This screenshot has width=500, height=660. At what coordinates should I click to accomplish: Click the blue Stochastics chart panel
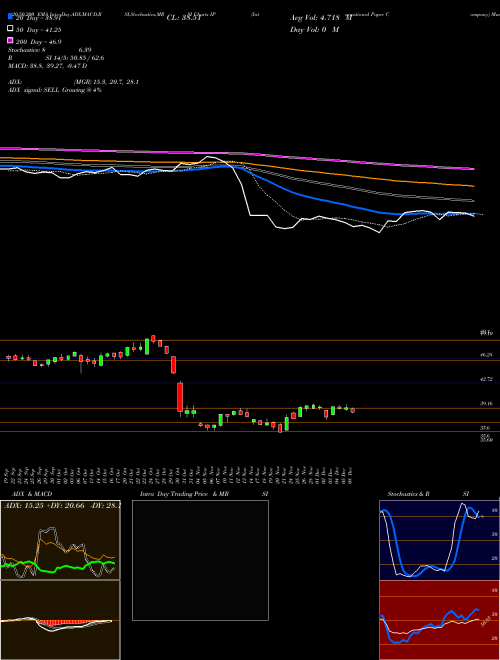(x=439, y=540)
